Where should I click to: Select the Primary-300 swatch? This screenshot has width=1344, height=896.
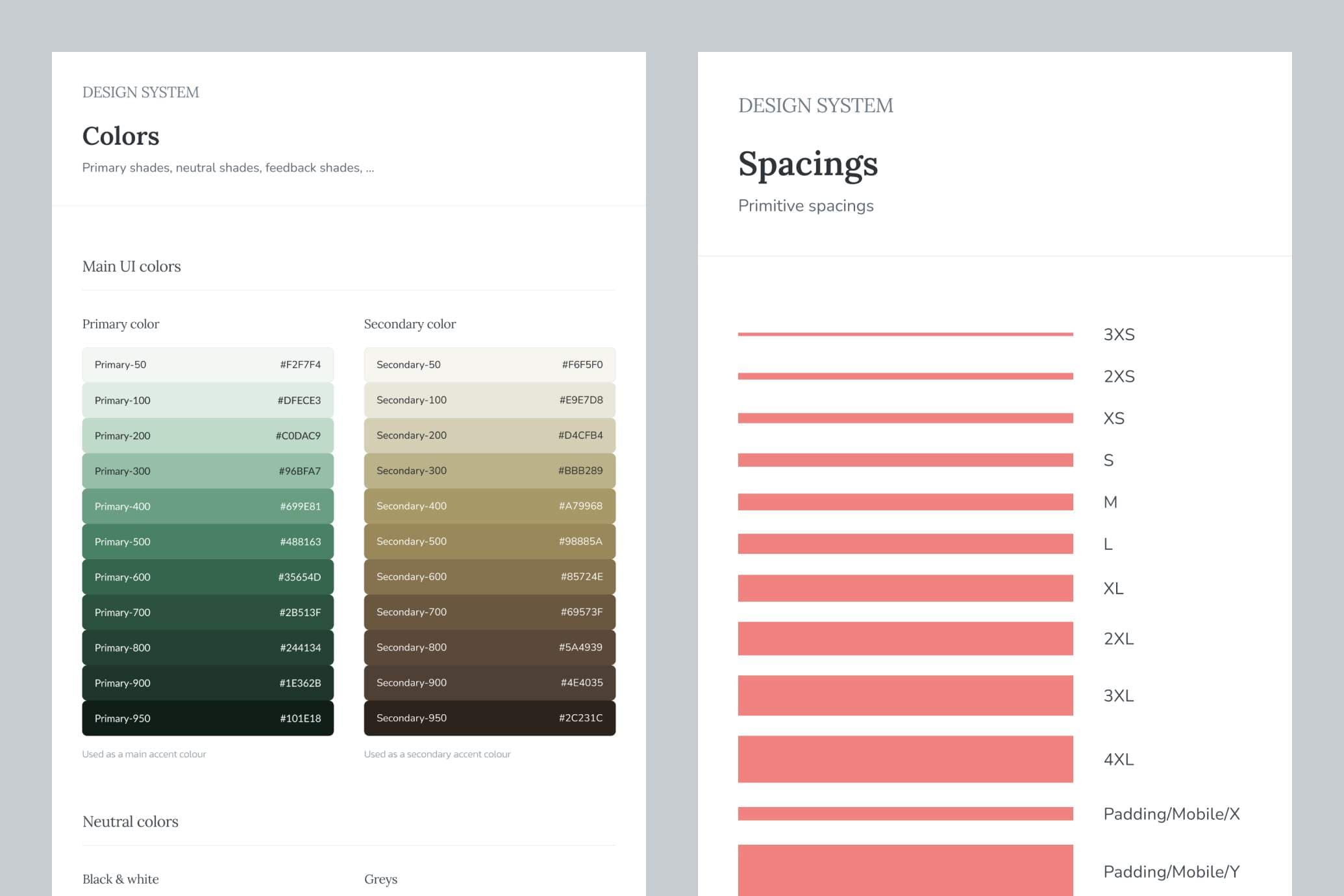207,471
